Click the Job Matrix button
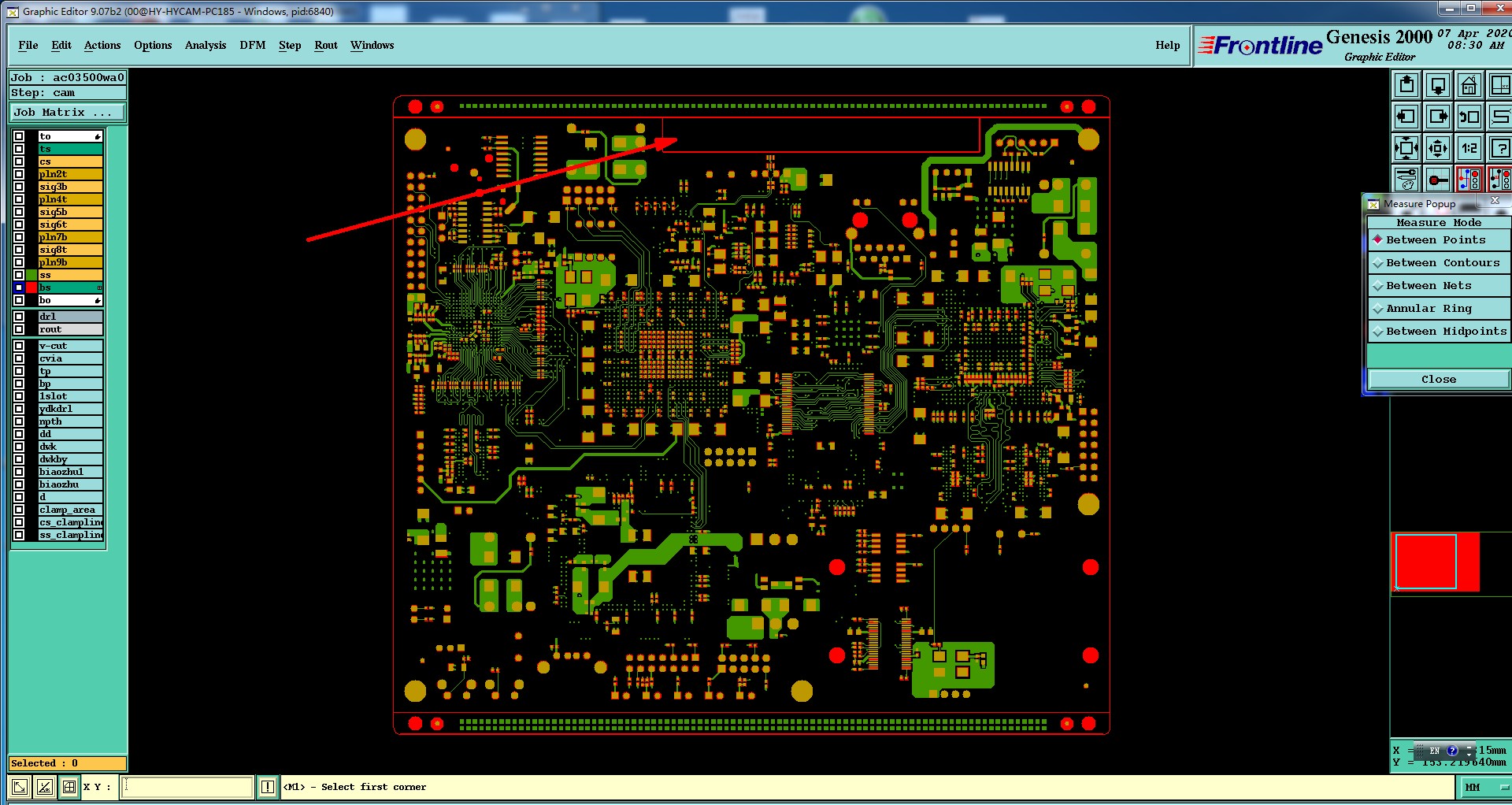 67,113
